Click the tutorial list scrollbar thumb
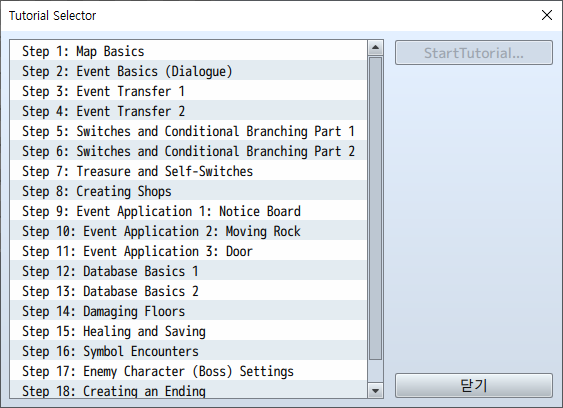The height and width of the screenshot is (408, 563). tap(376, 208)
